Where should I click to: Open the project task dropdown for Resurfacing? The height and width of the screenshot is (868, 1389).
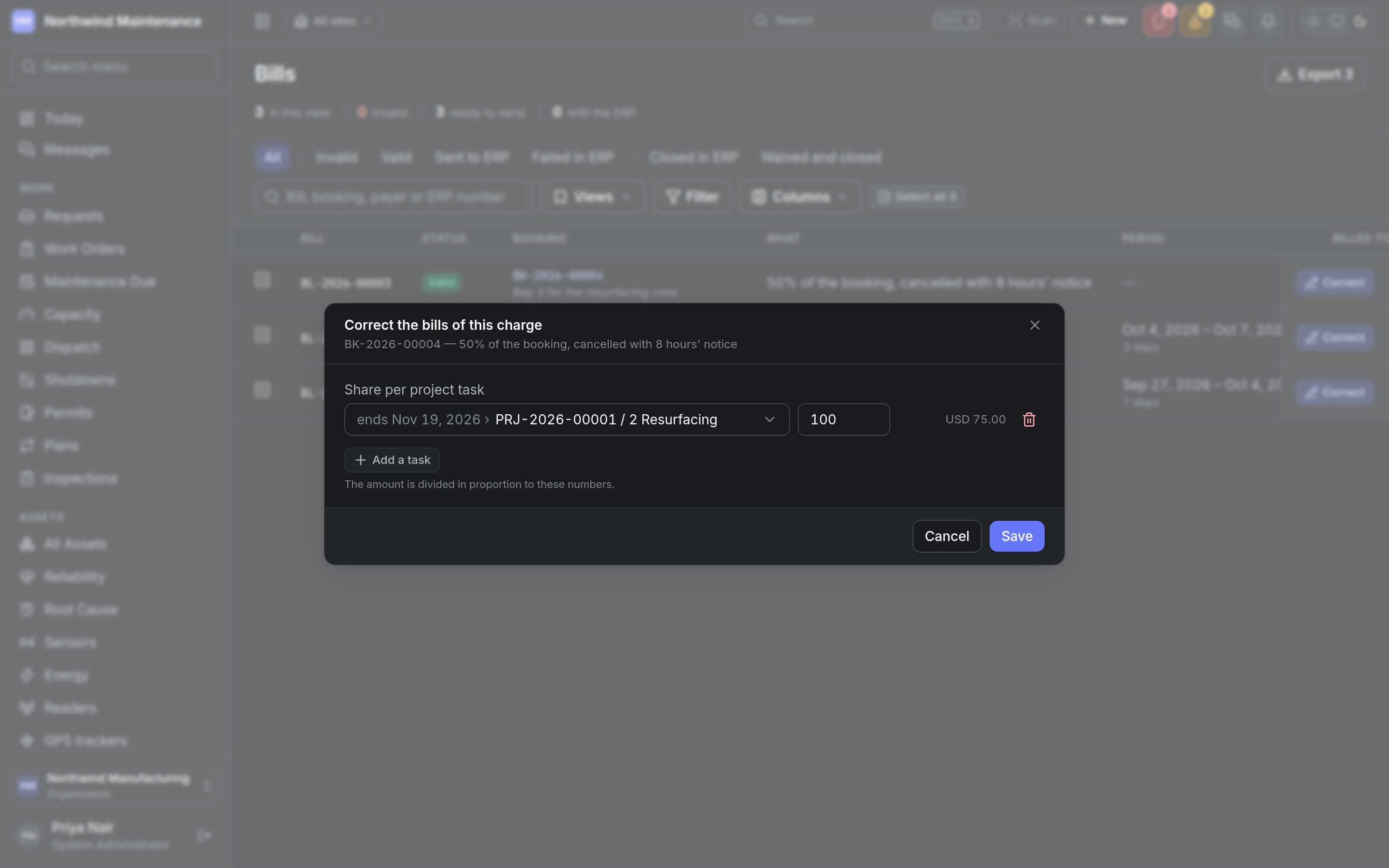567,420
